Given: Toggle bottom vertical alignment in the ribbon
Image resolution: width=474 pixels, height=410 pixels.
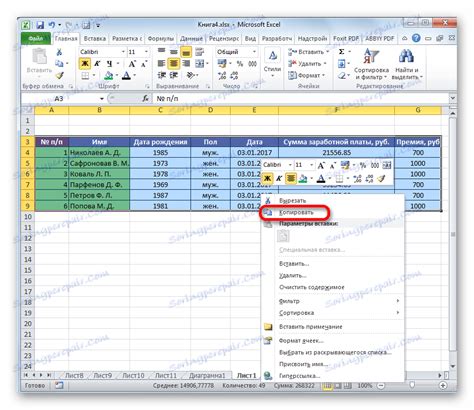Looking at the screenshot, I should pos(186,52).
